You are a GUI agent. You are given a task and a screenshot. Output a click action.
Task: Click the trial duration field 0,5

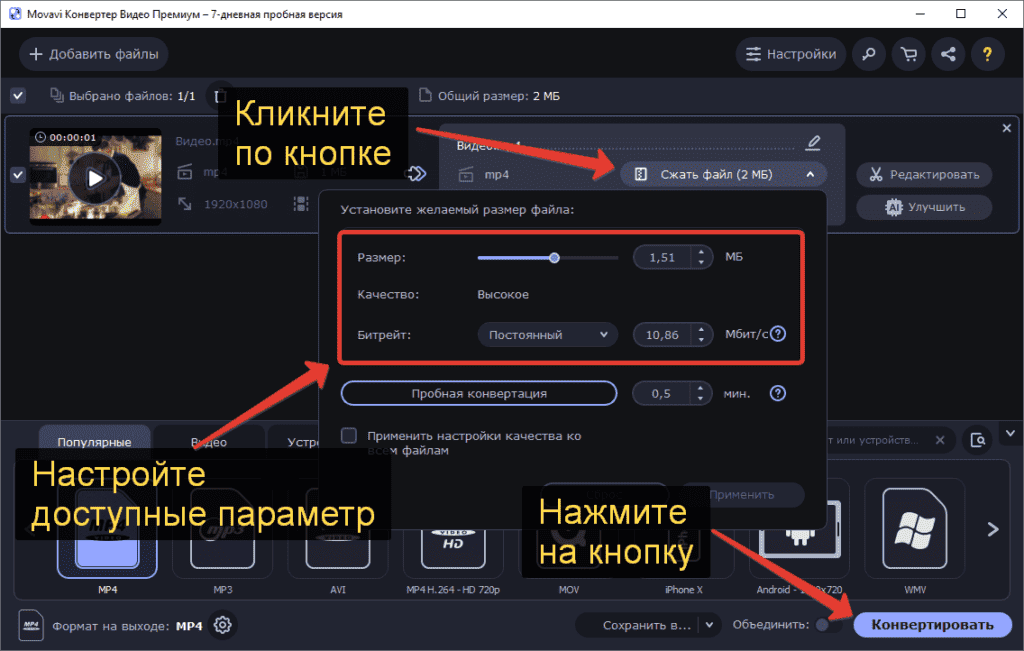click(661, 394)
